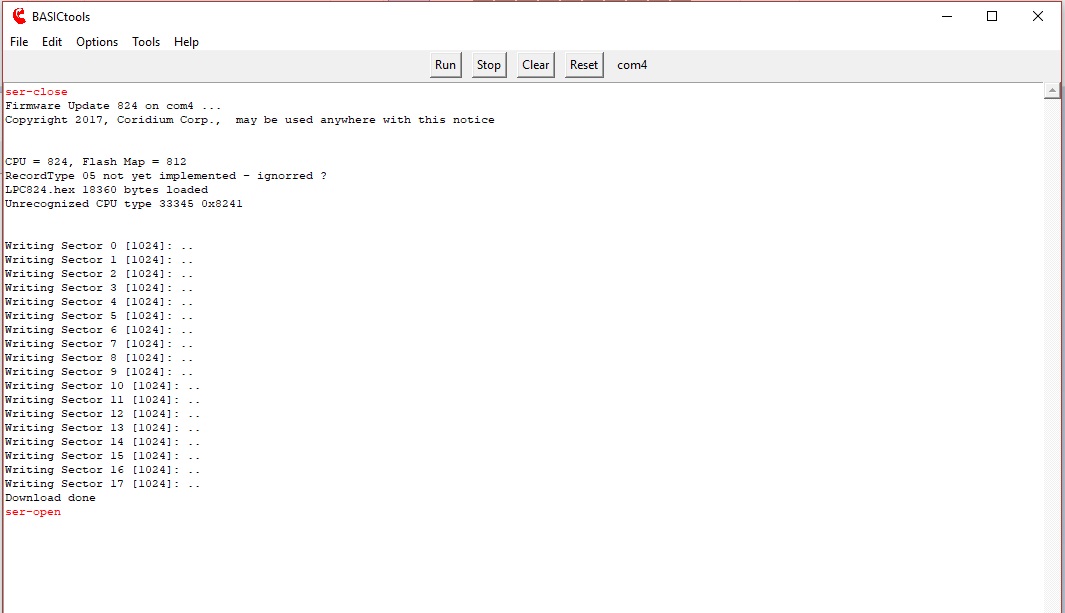Click the Download done output line
The width and height of the screenshot is (1065, 613).
(x=50, y=498)
